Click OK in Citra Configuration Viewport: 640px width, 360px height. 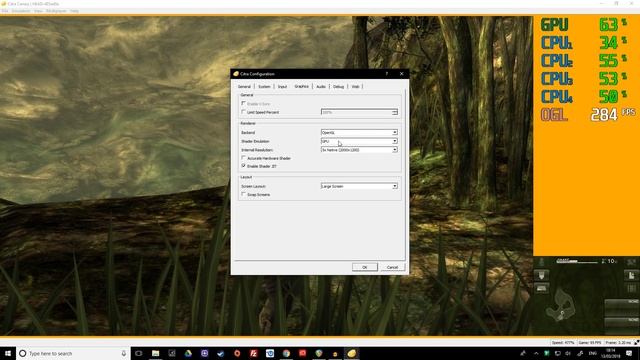coord(364,267)
